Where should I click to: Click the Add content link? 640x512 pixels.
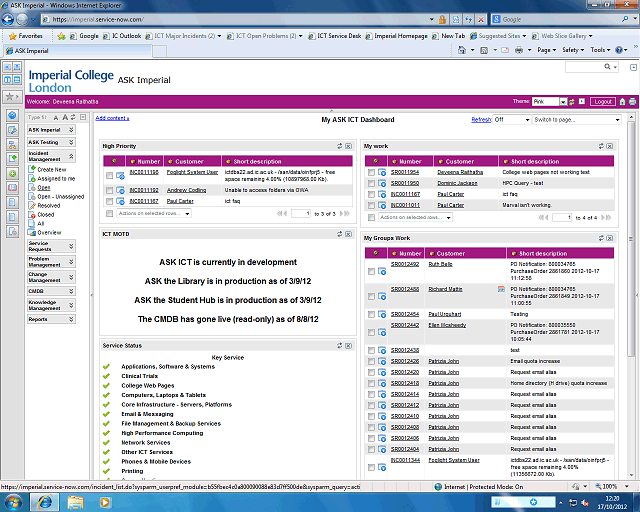coord(112,119)
